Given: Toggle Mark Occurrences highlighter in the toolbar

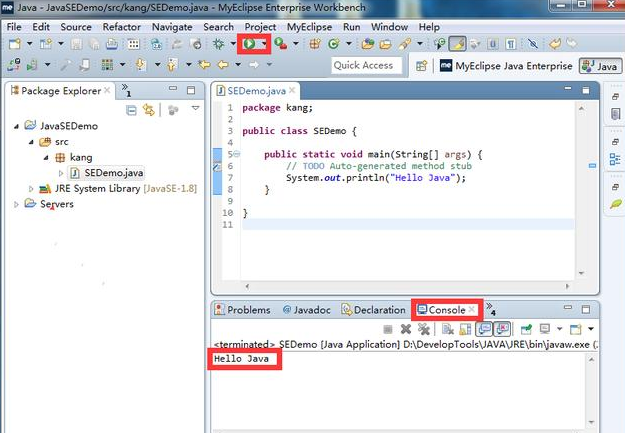Looking at the screenshot, I should coord(457,44).
